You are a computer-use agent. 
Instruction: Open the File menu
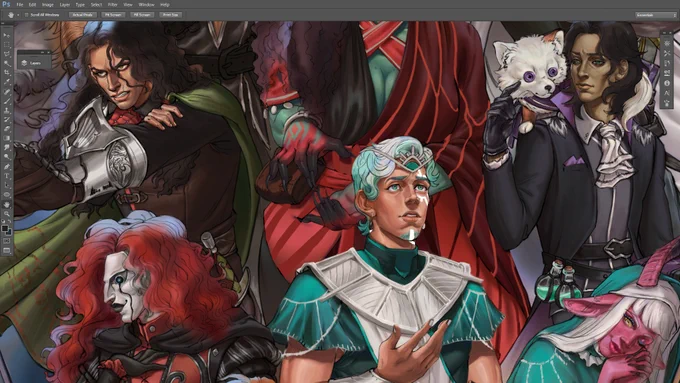click(20, 5)
